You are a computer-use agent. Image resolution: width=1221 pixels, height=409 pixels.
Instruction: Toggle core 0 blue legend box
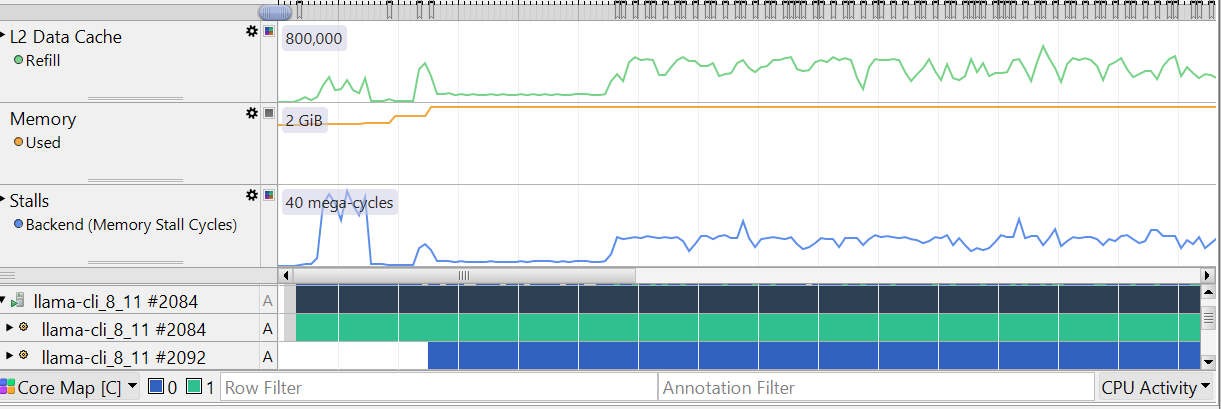click(x=155, y=387)
